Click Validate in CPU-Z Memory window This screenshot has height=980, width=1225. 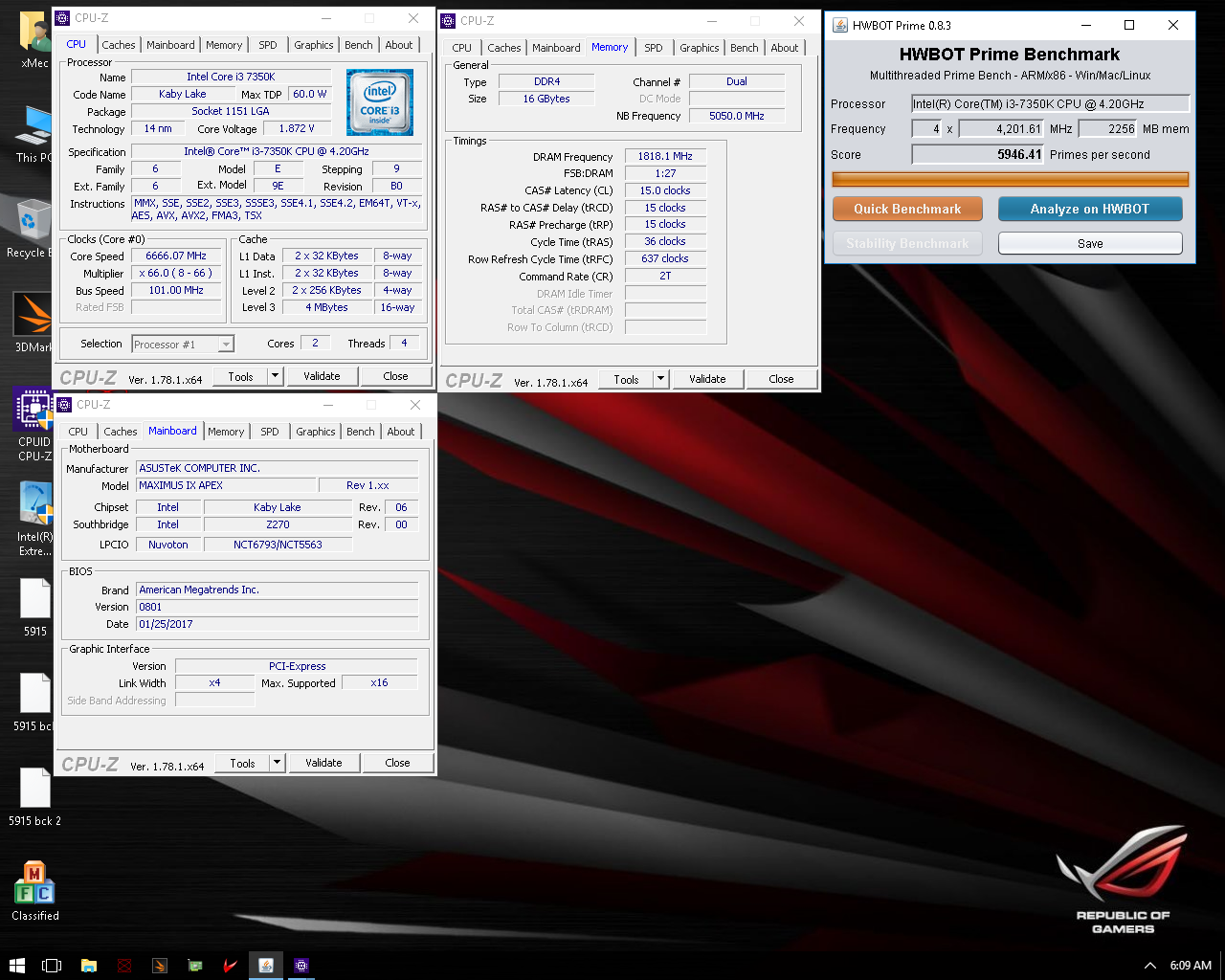[x=707, y=379]
